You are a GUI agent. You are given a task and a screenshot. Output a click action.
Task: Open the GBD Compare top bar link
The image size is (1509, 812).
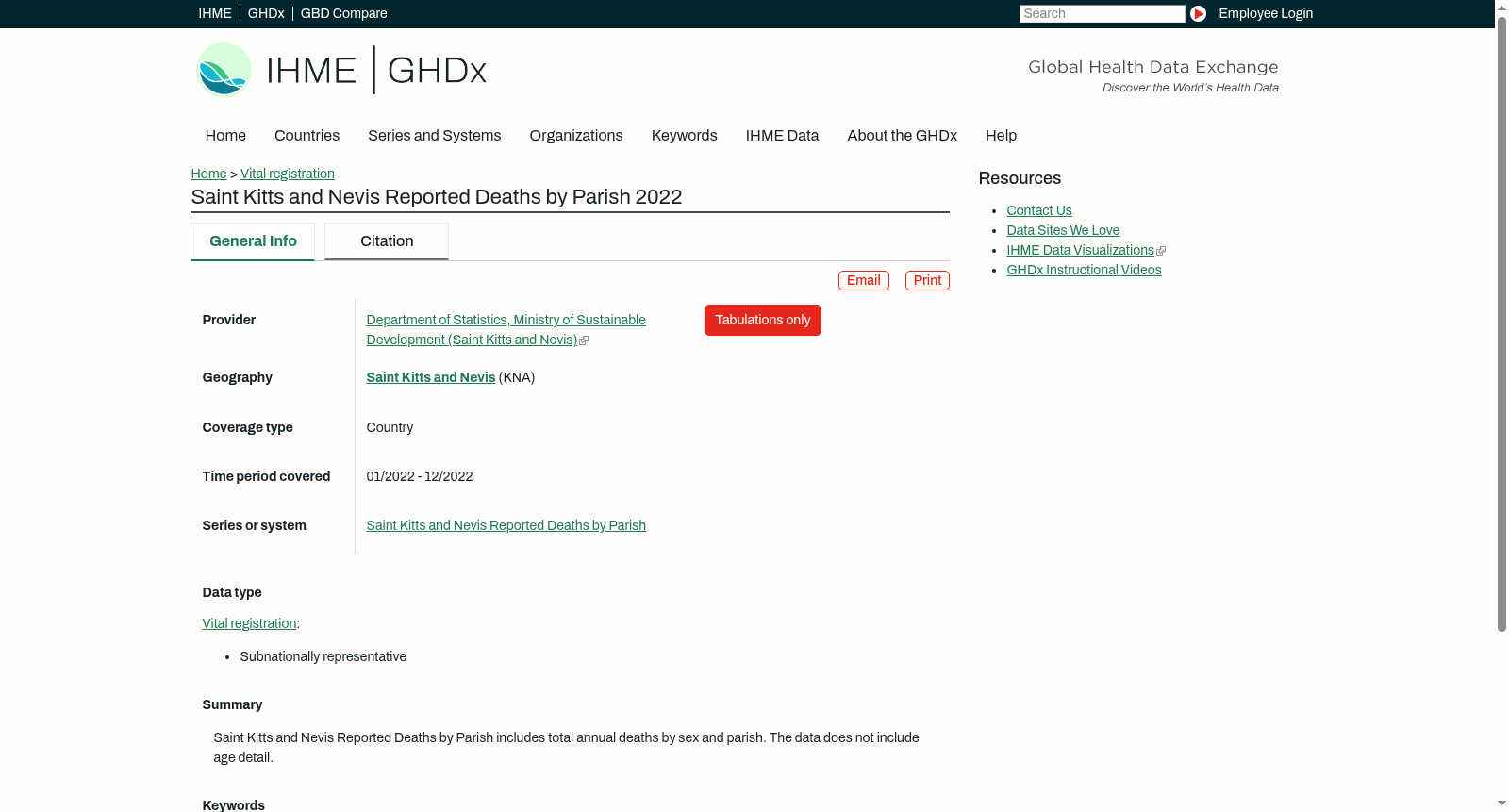[x=343, y=13]
